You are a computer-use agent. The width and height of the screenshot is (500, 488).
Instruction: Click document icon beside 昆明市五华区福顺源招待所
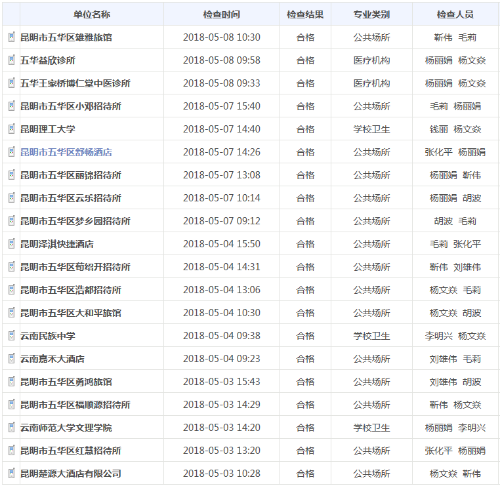click(x=12, y=405)
